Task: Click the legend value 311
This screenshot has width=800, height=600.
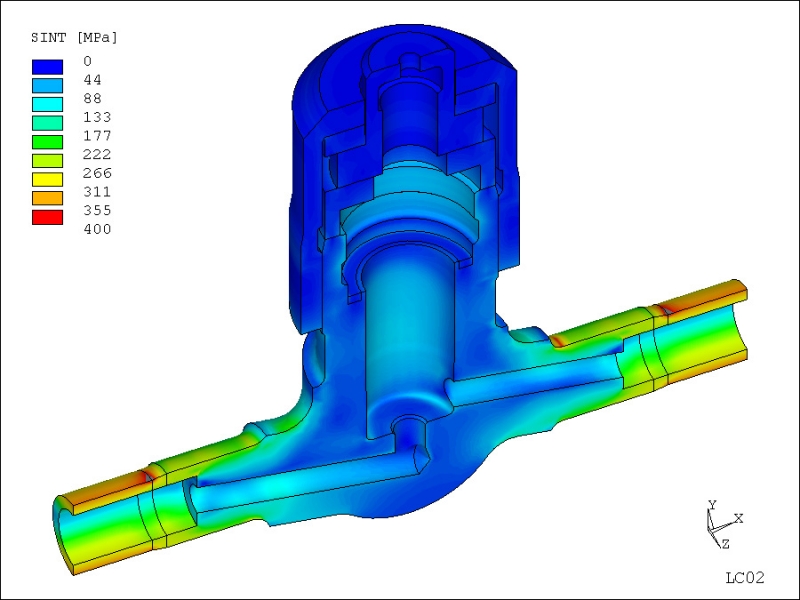Action: point(97,192)
